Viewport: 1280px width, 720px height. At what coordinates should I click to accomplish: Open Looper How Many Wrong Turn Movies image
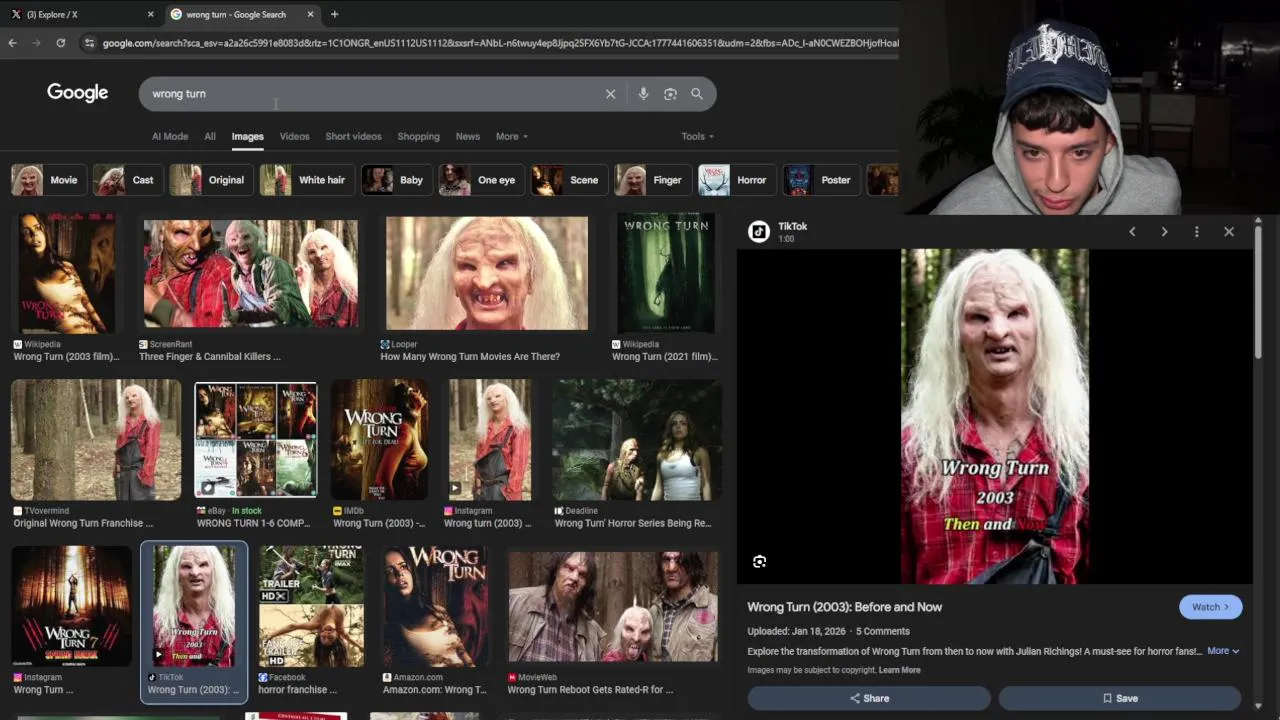[x=487, y=273]
